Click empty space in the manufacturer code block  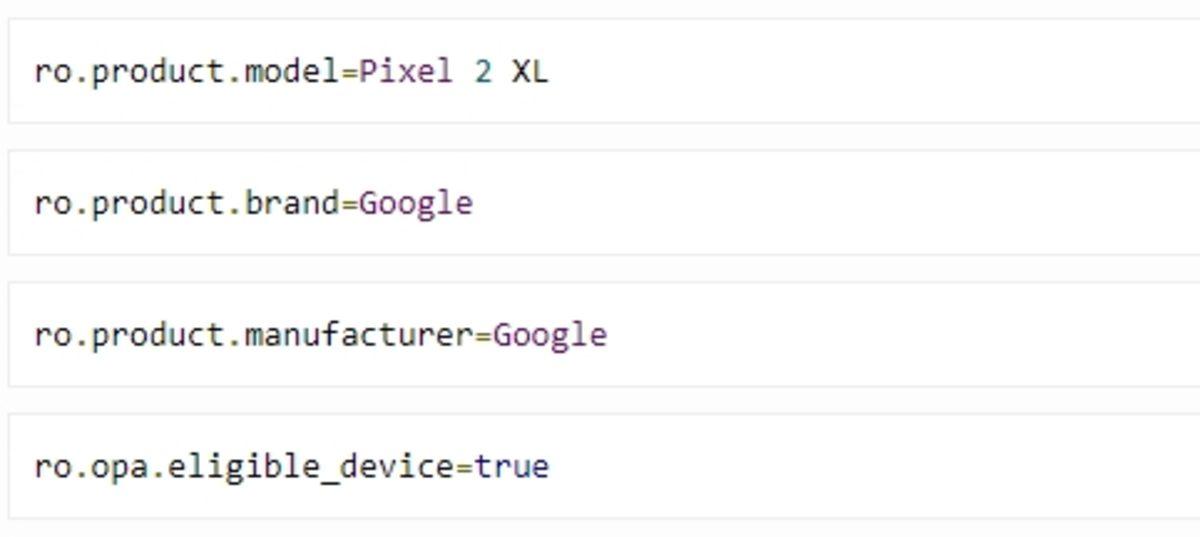coord(850,334)
